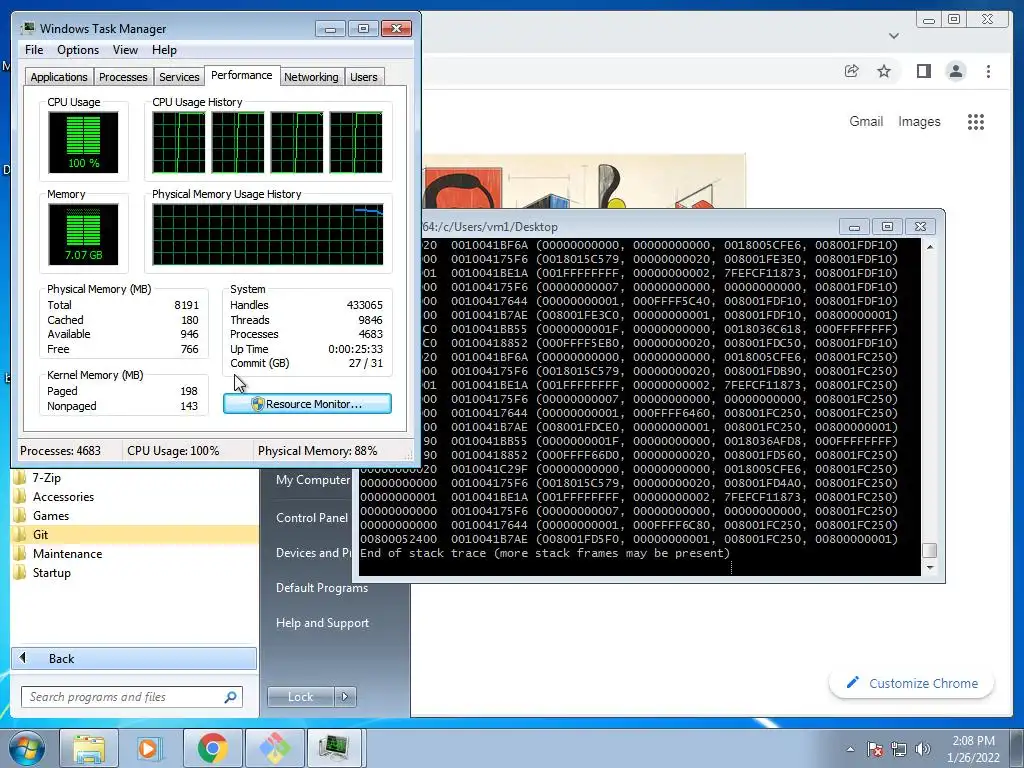Open Default Programs from Start menu
This screenshot has width=1024, height=768.
click(x=322, y=588)
